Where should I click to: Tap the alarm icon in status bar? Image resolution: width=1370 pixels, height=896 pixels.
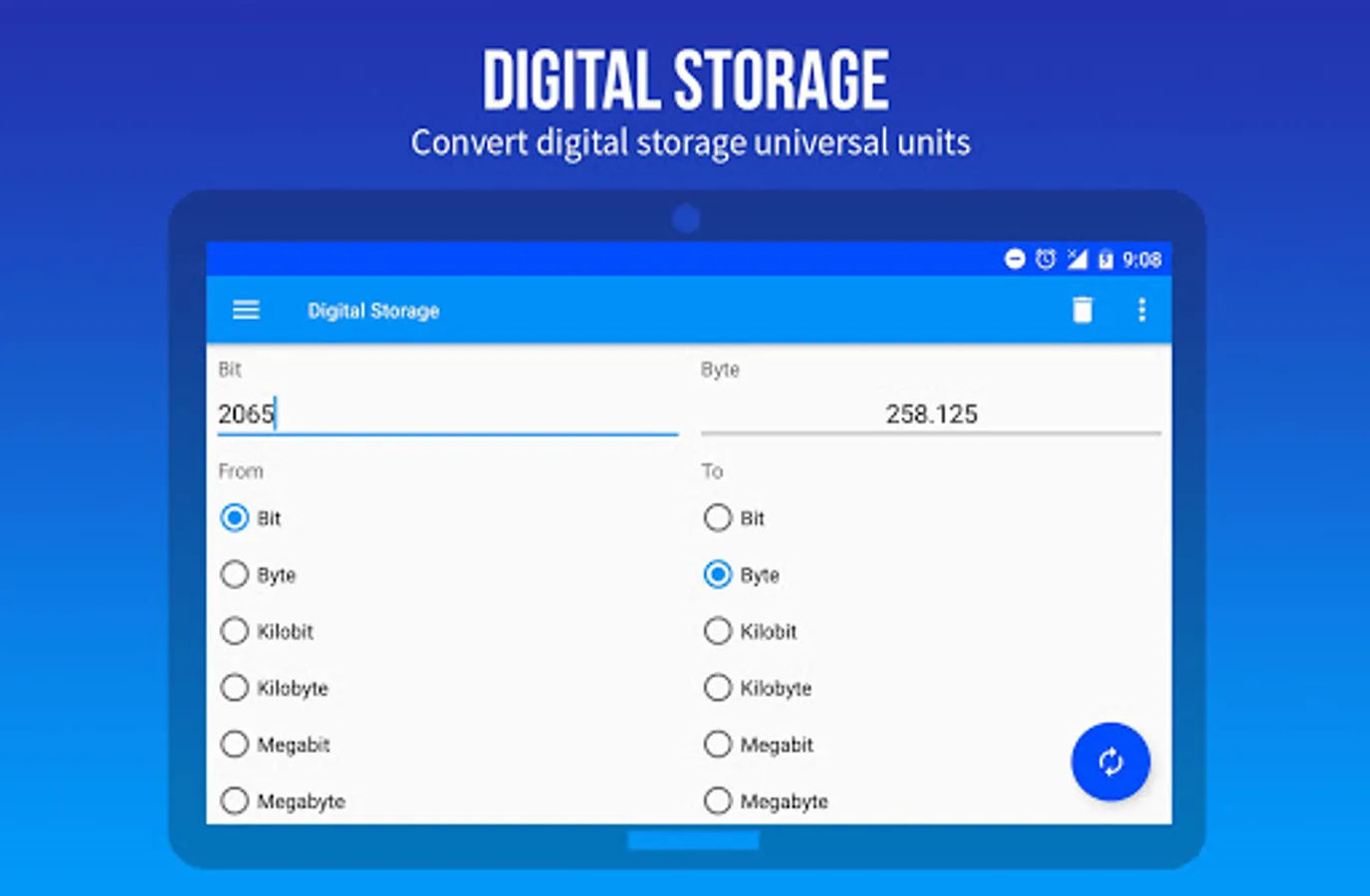click(x=1043, y=259)
